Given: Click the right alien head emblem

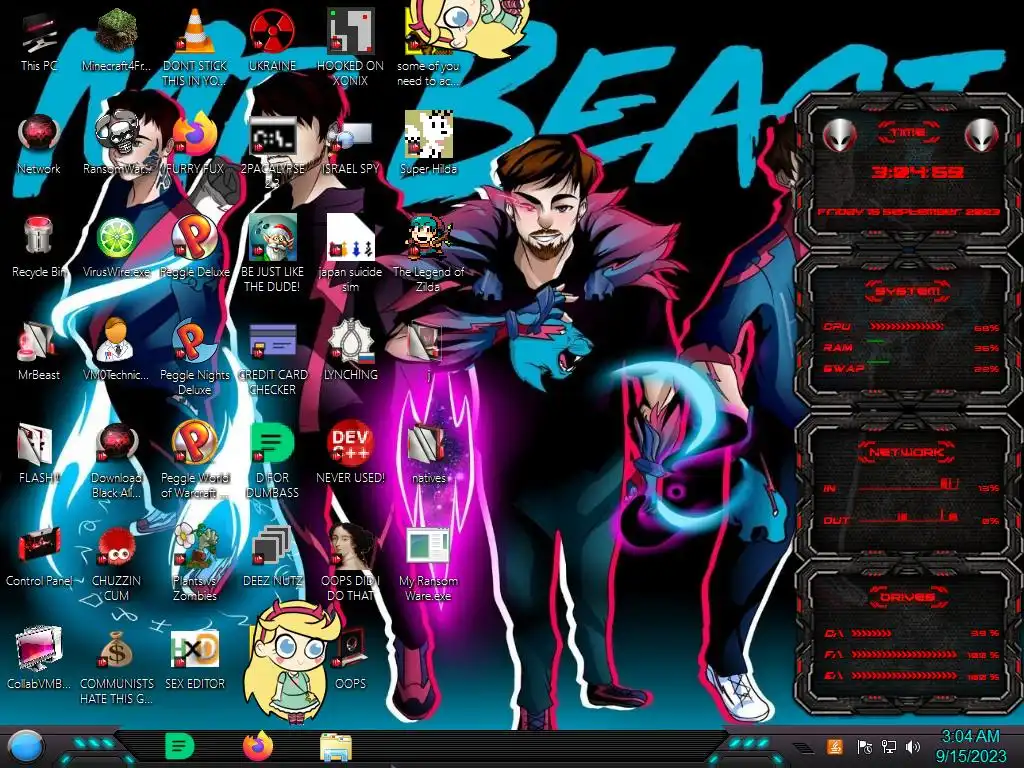Looking at the screenshot, I should pyautogui.click(x=981, y=135).
